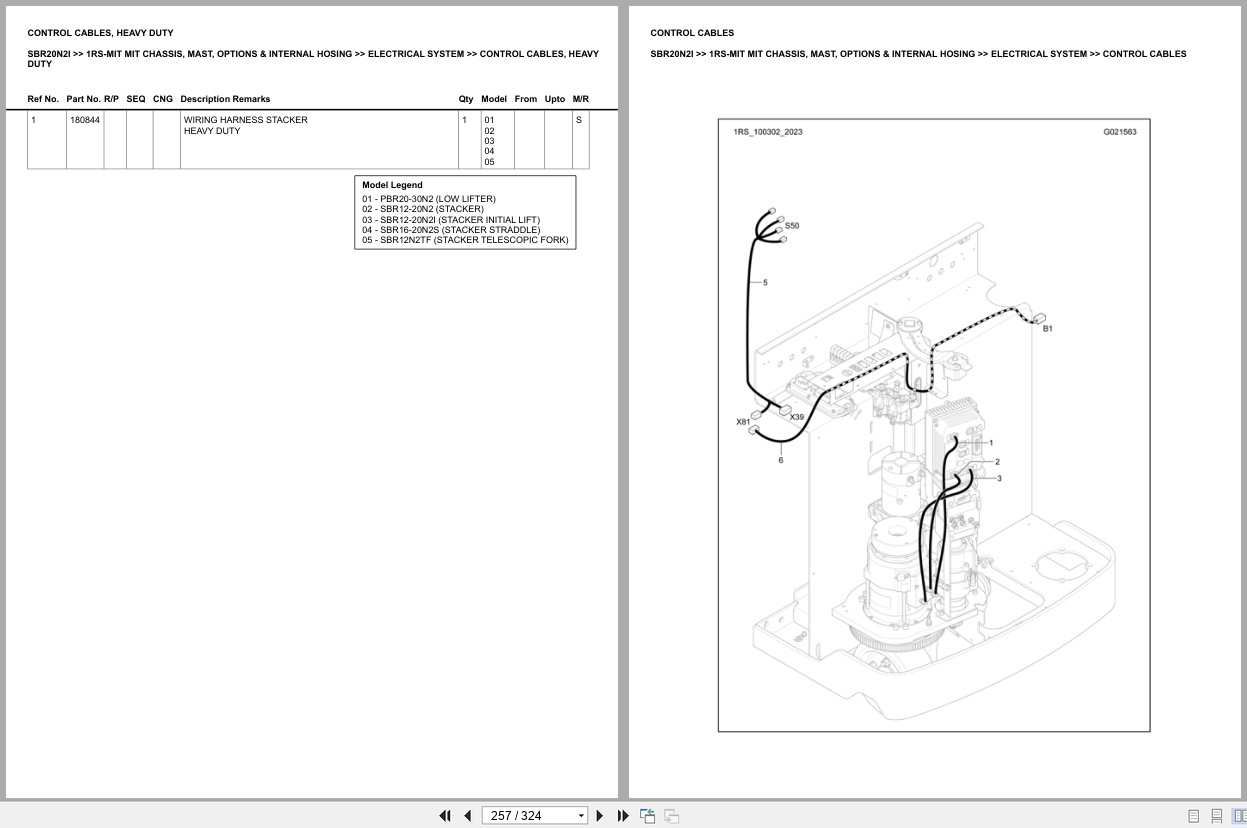The height and width of the screenshot is (828, 1247).
Task: Click the M/R column header
Action: tap(581, 99)
